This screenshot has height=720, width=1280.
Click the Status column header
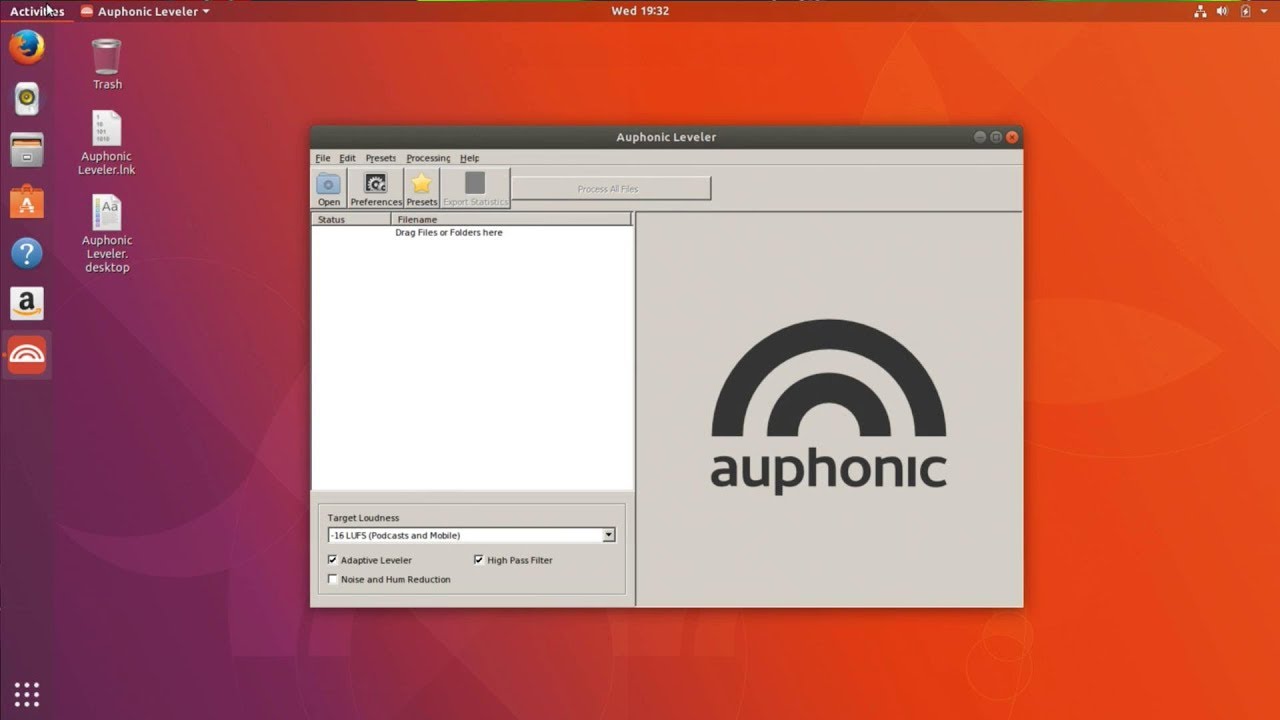(x=351, y=219)
